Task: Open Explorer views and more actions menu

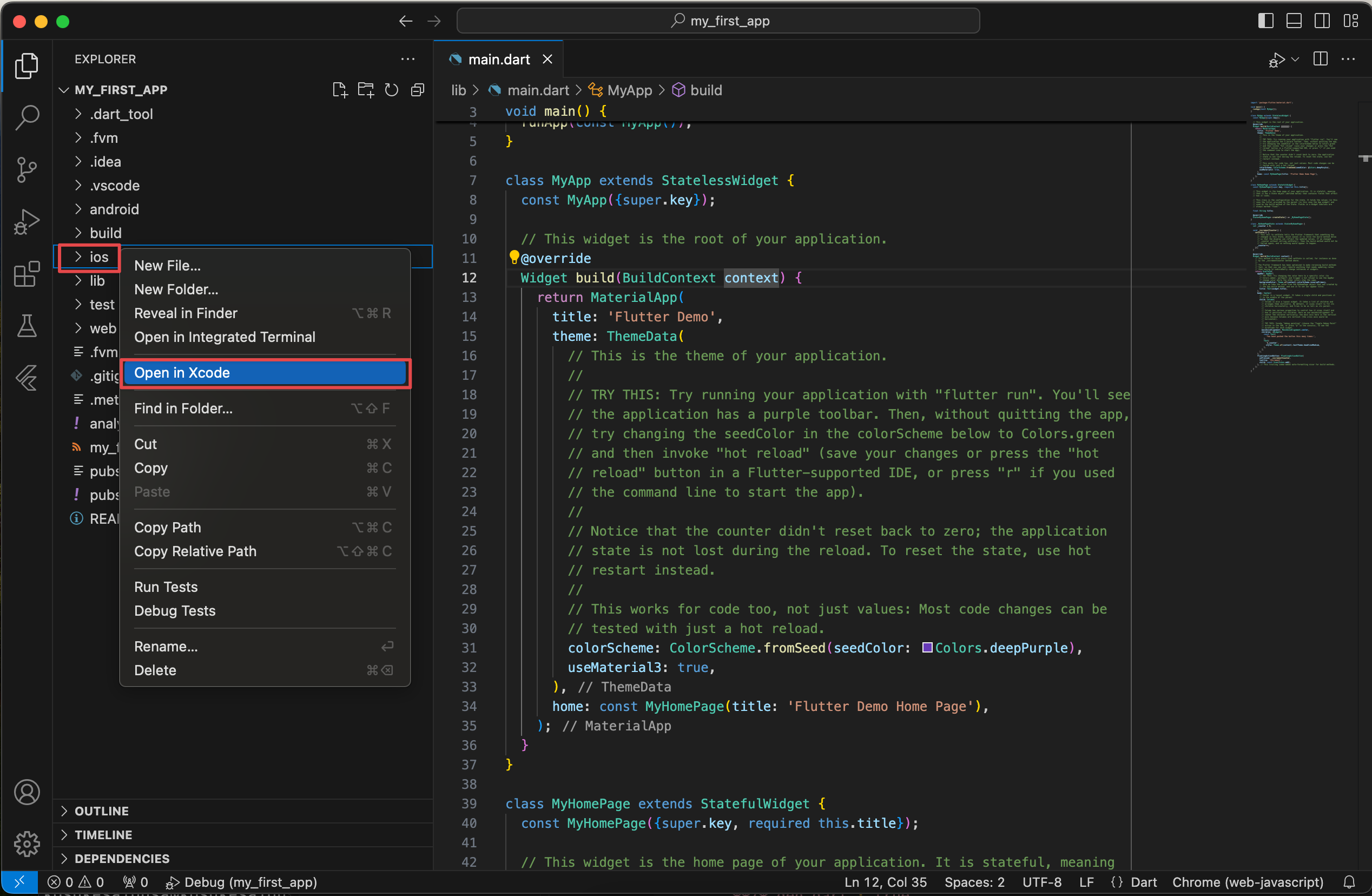Action: click(408, 59)
